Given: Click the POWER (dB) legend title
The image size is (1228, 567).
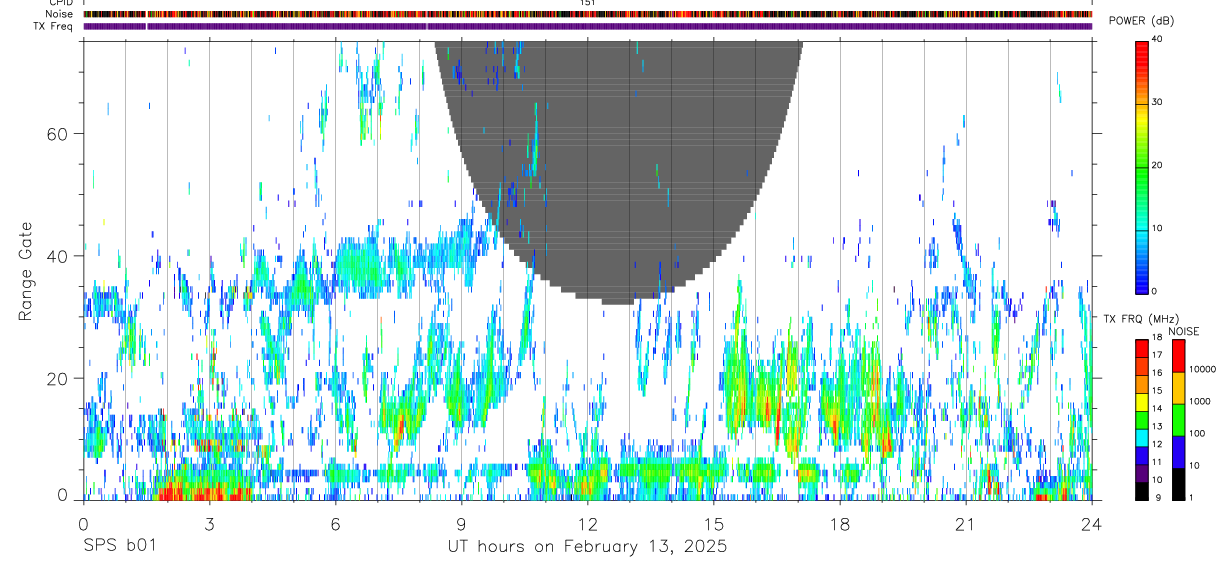Looking at the screenshot, I should (x=1140, y=21).
